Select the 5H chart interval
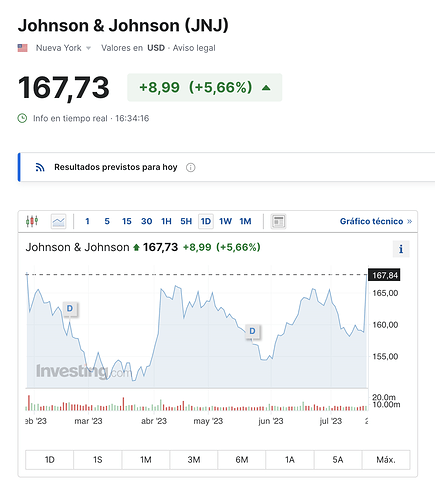This screenshot has height=500, width=435. coord(186,221)
